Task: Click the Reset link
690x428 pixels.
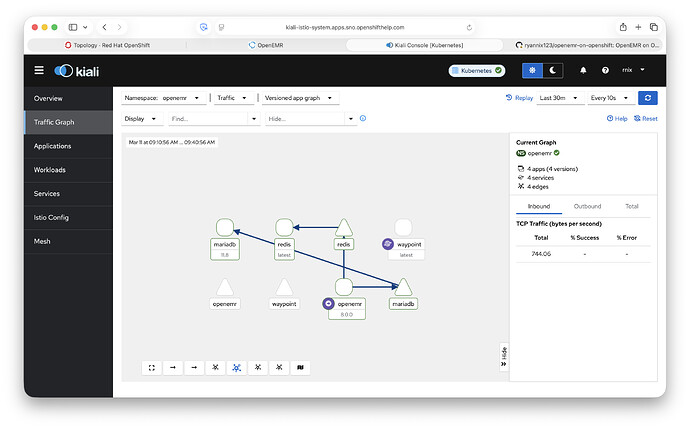Action: pyautogui.click(x=645, y=118)
